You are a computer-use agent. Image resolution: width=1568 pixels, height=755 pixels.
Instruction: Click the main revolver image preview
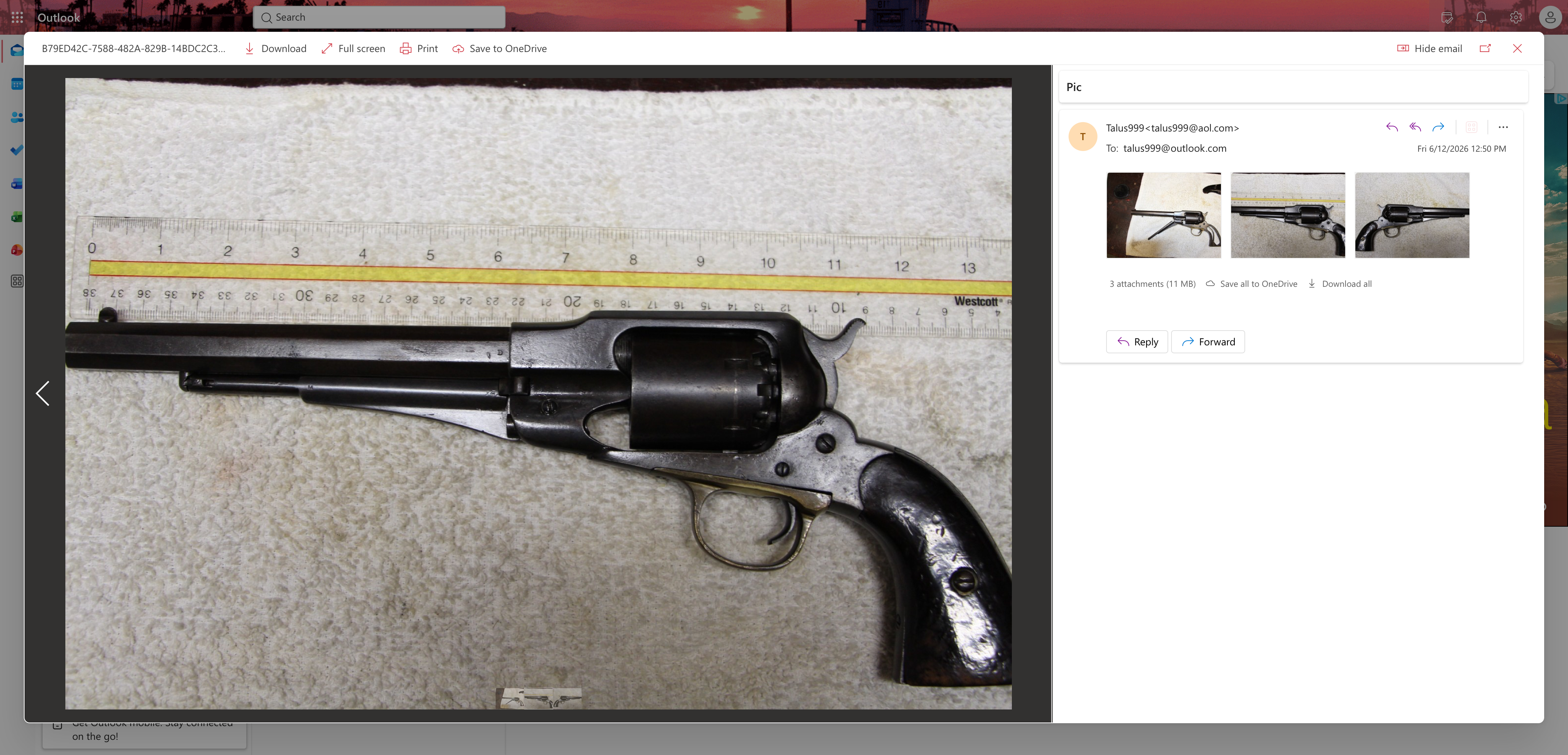tap(538, 393)
